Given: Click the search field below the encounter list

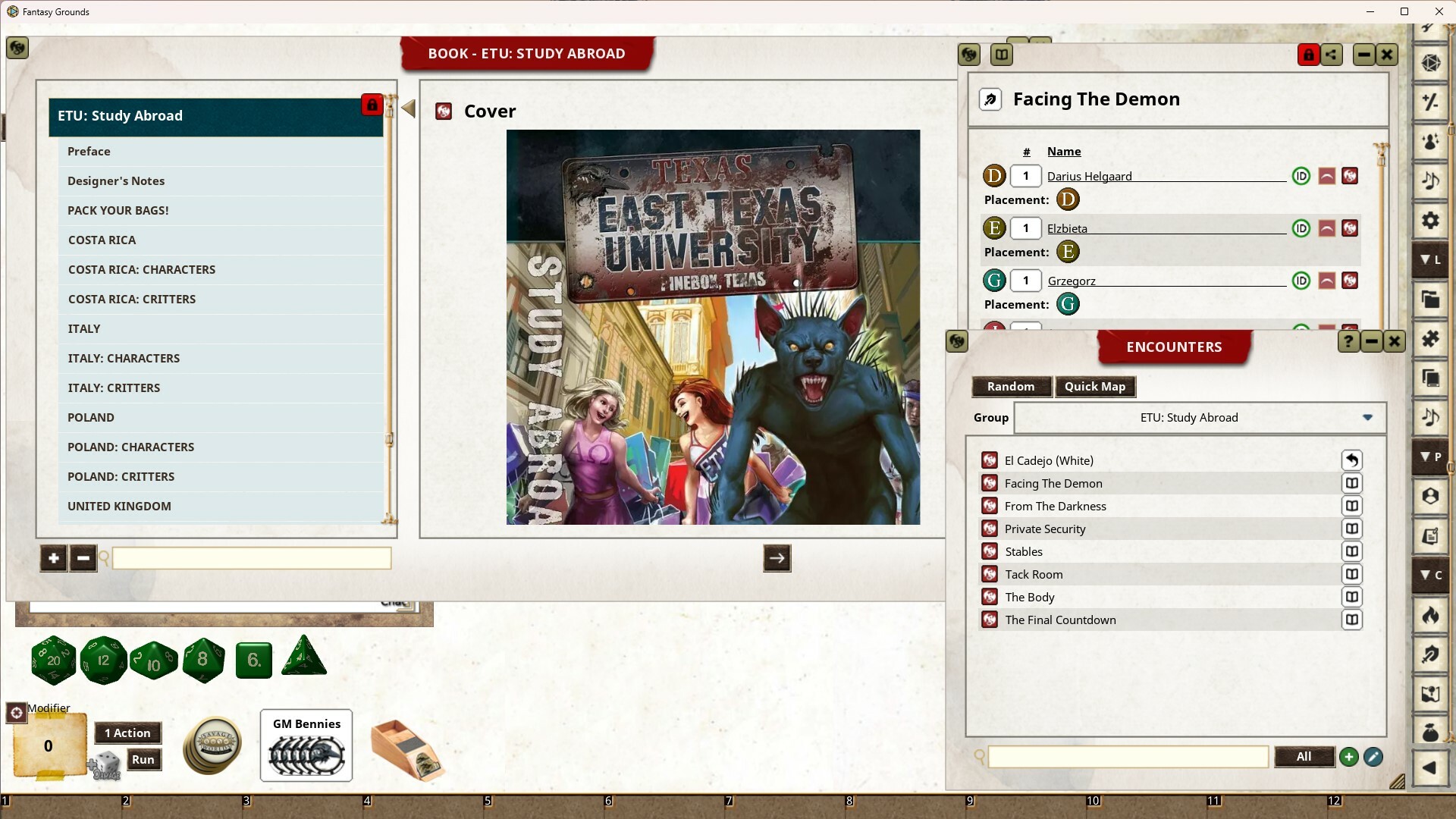Looking at the screenshot, I should pos(1128,757).
